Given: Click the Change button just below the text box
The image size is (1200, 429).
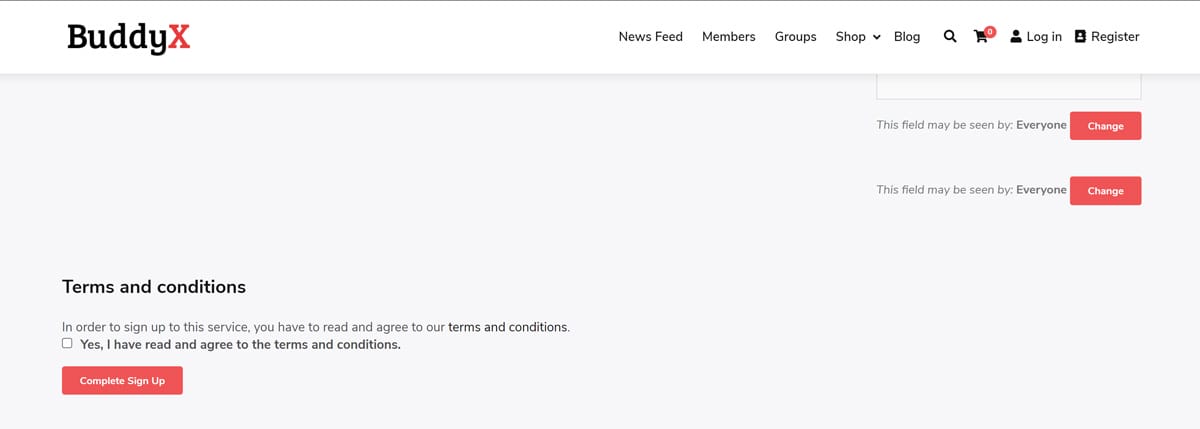Looking at the screenshot, I should pos(1105,126).
